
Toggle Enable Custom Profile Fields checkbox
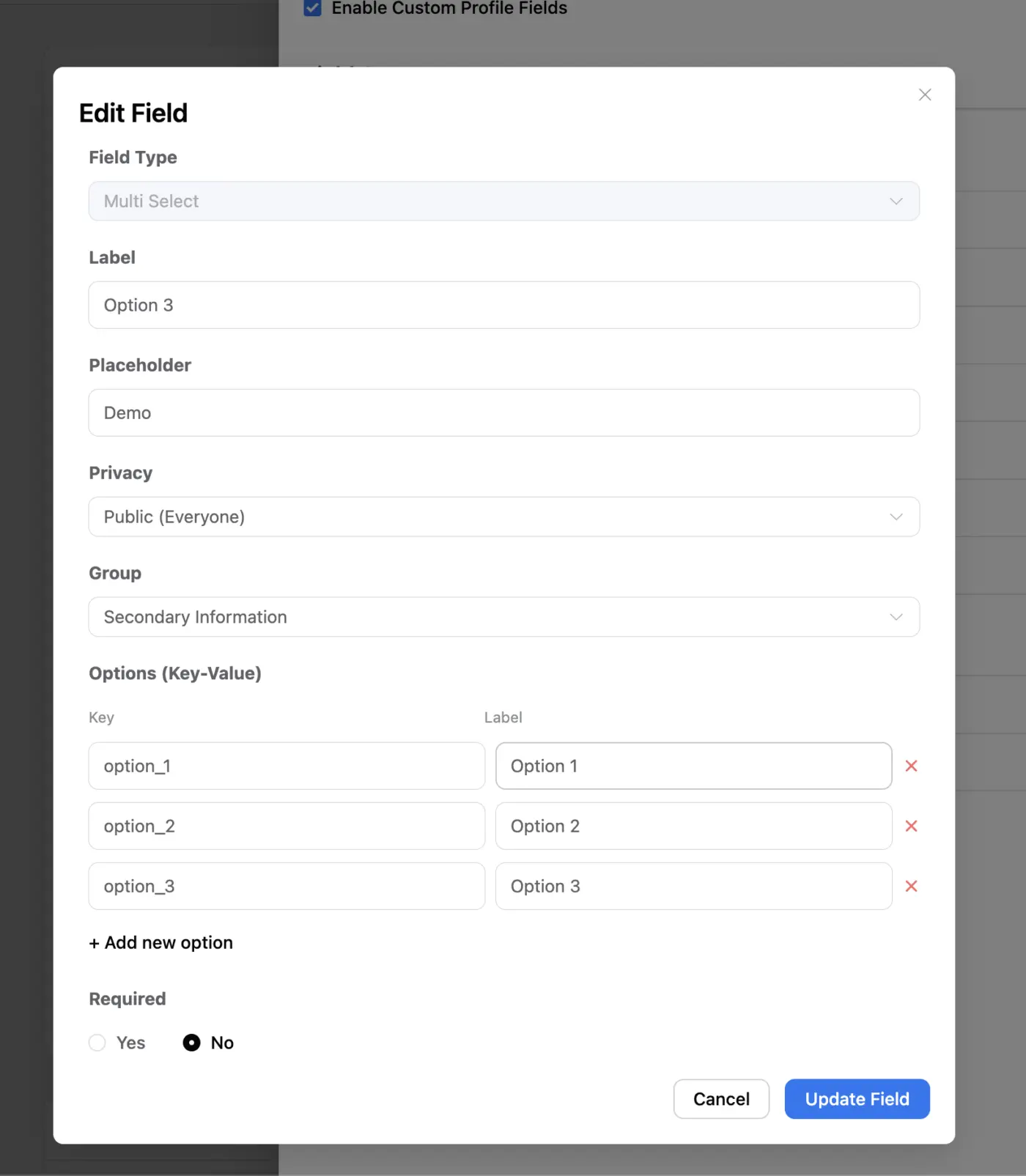(313, 8)
